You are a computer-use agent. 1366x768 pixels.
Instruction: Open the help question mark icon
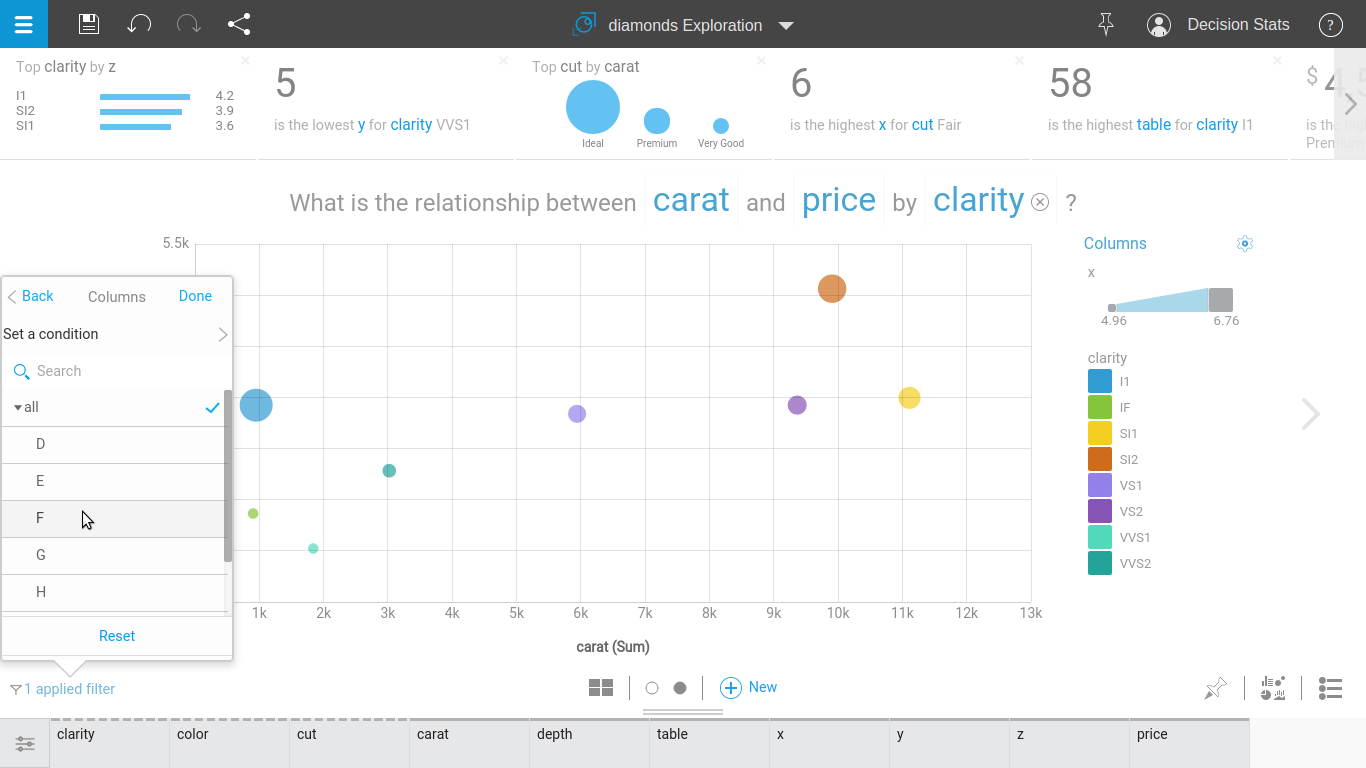(x=1330, y=25)
